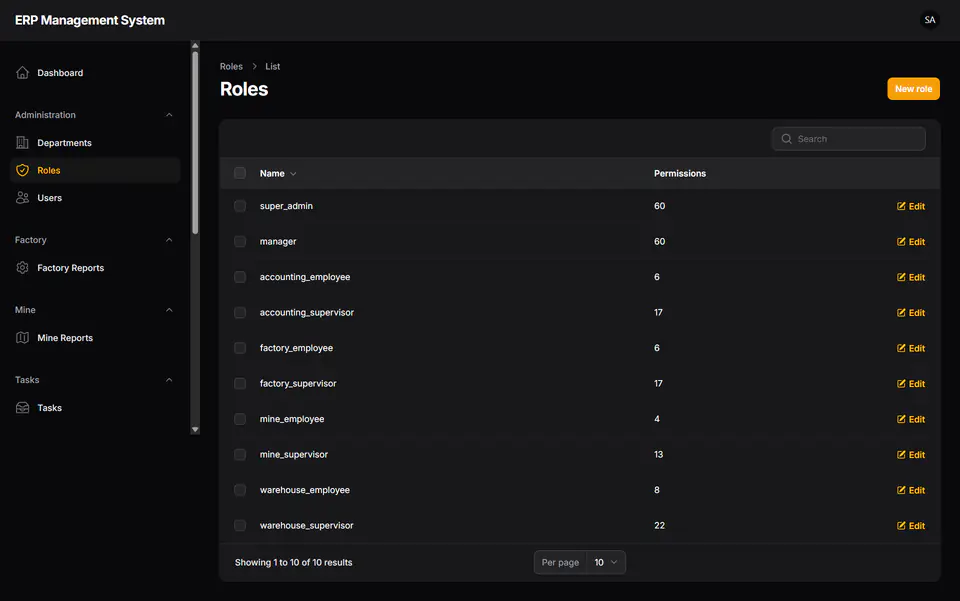
Task: Open the Users sidebar item
Action: point(95,198)
